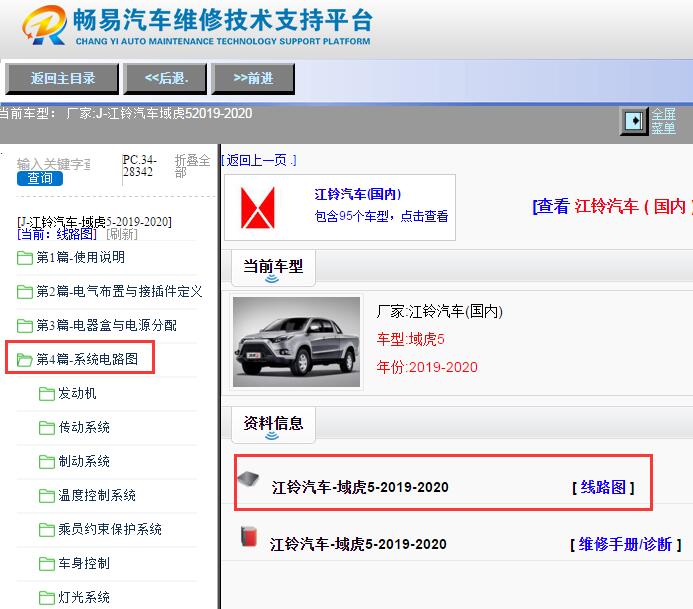Go back with the <<后退 button
This screenshot has width=693, height=609.
coord(165,79)
